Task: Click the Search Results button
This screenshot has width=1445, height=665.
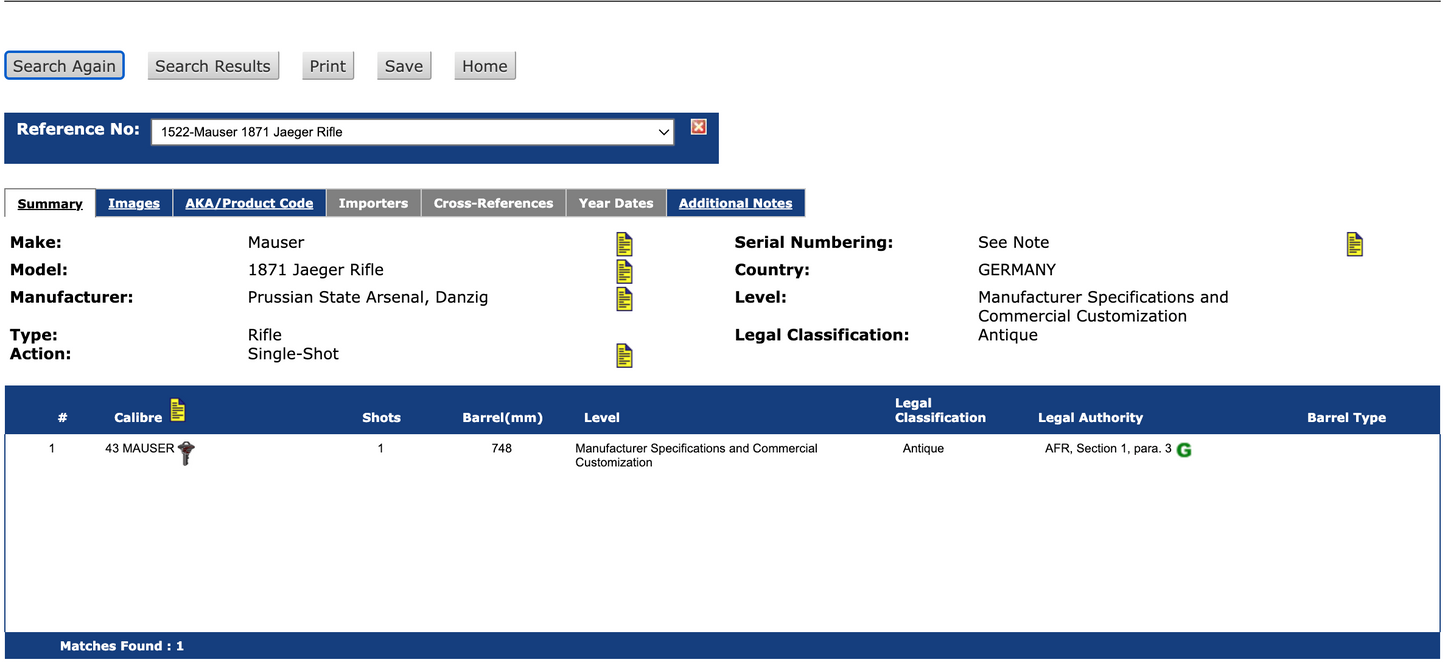Action: pyautogui.click(x=213, y=66)
